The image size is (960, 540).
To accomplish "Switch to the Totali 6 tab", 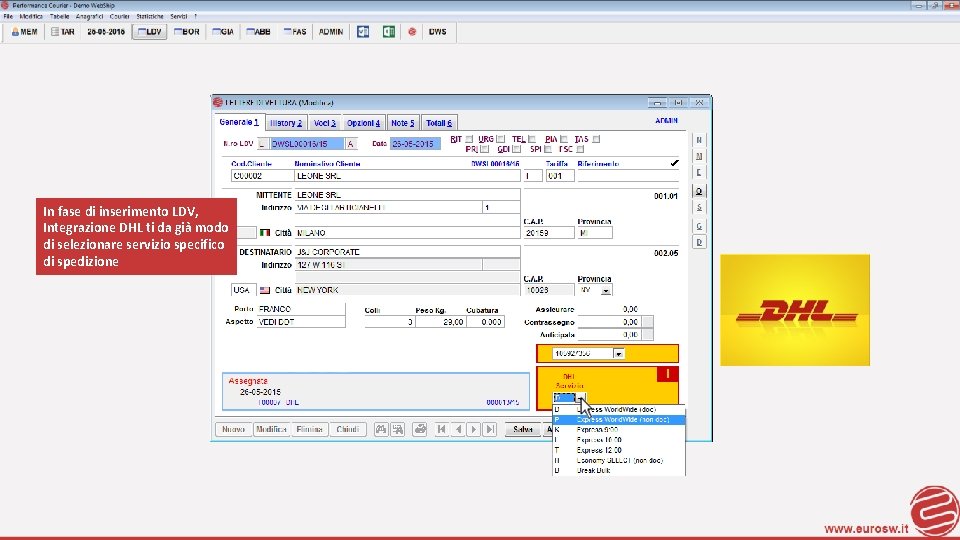I will (x=439, y=123).
